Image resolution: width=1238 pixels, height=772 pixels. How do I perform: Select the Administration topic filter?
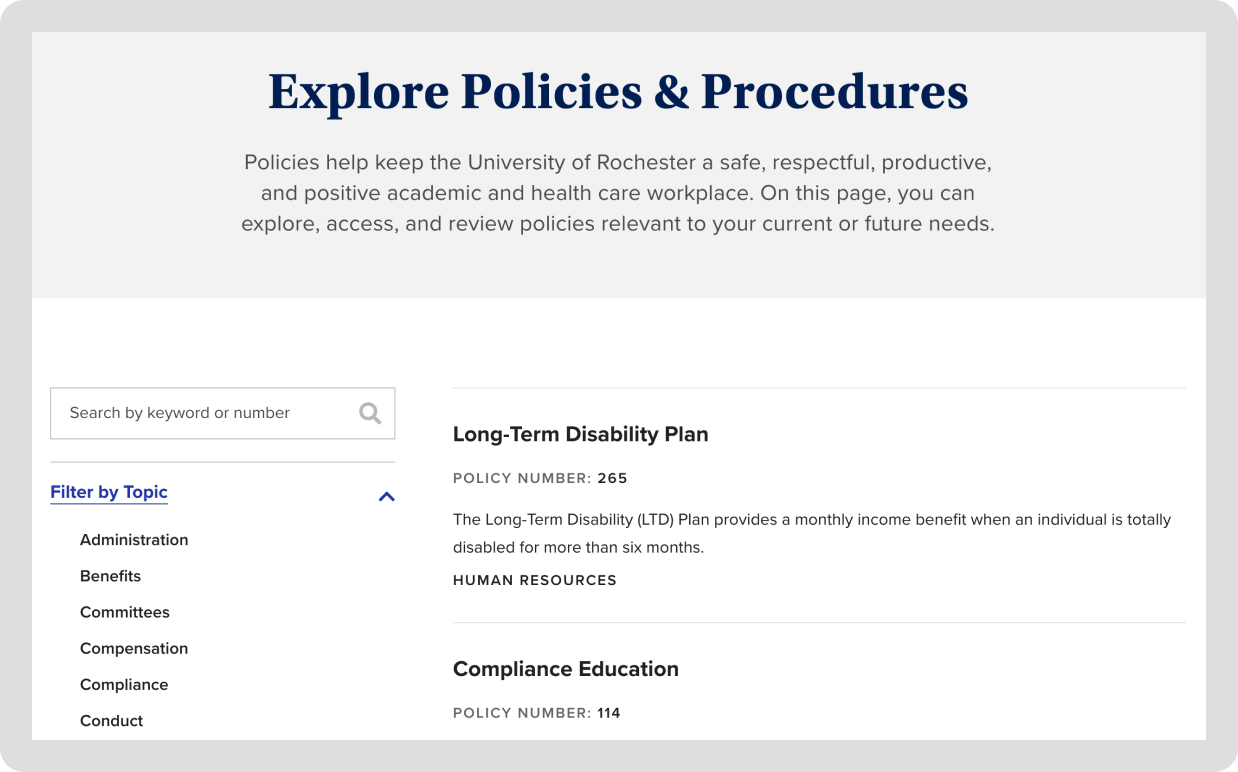point(134,540)
